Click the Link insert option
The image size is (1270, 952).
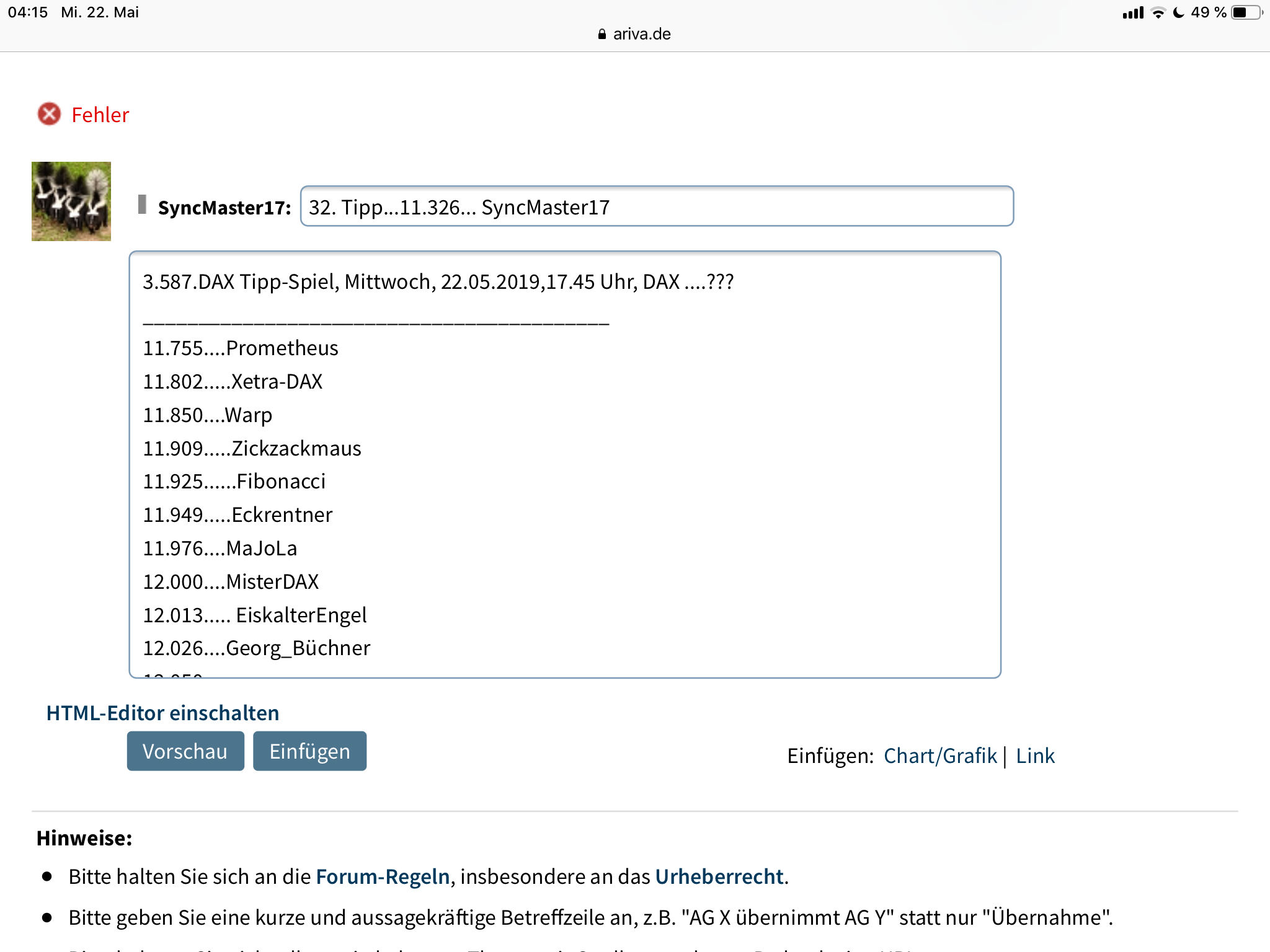(x=1035, y=756)
